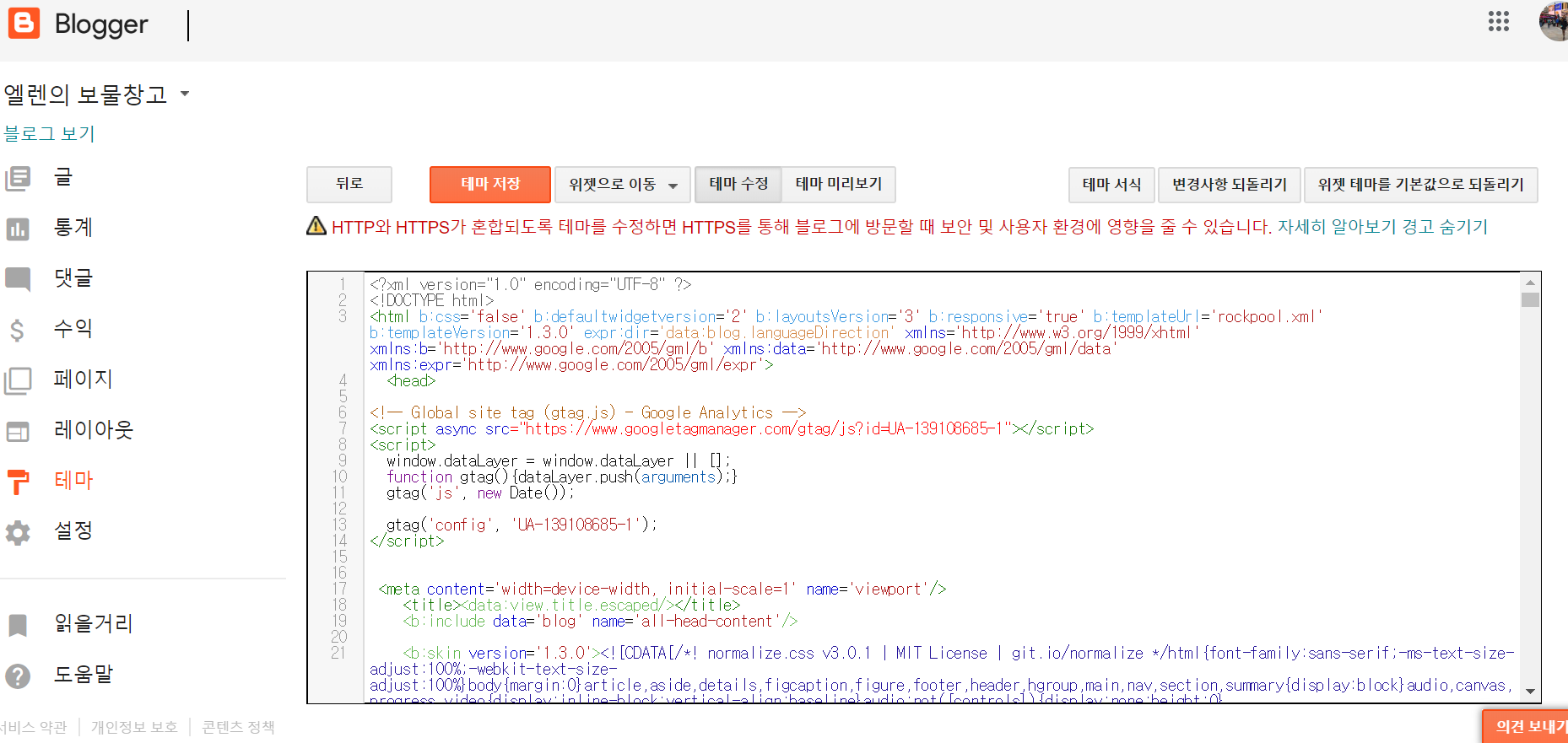Click the help (도움말) question mark icon
1568x743 pixels.
(18, 676)
